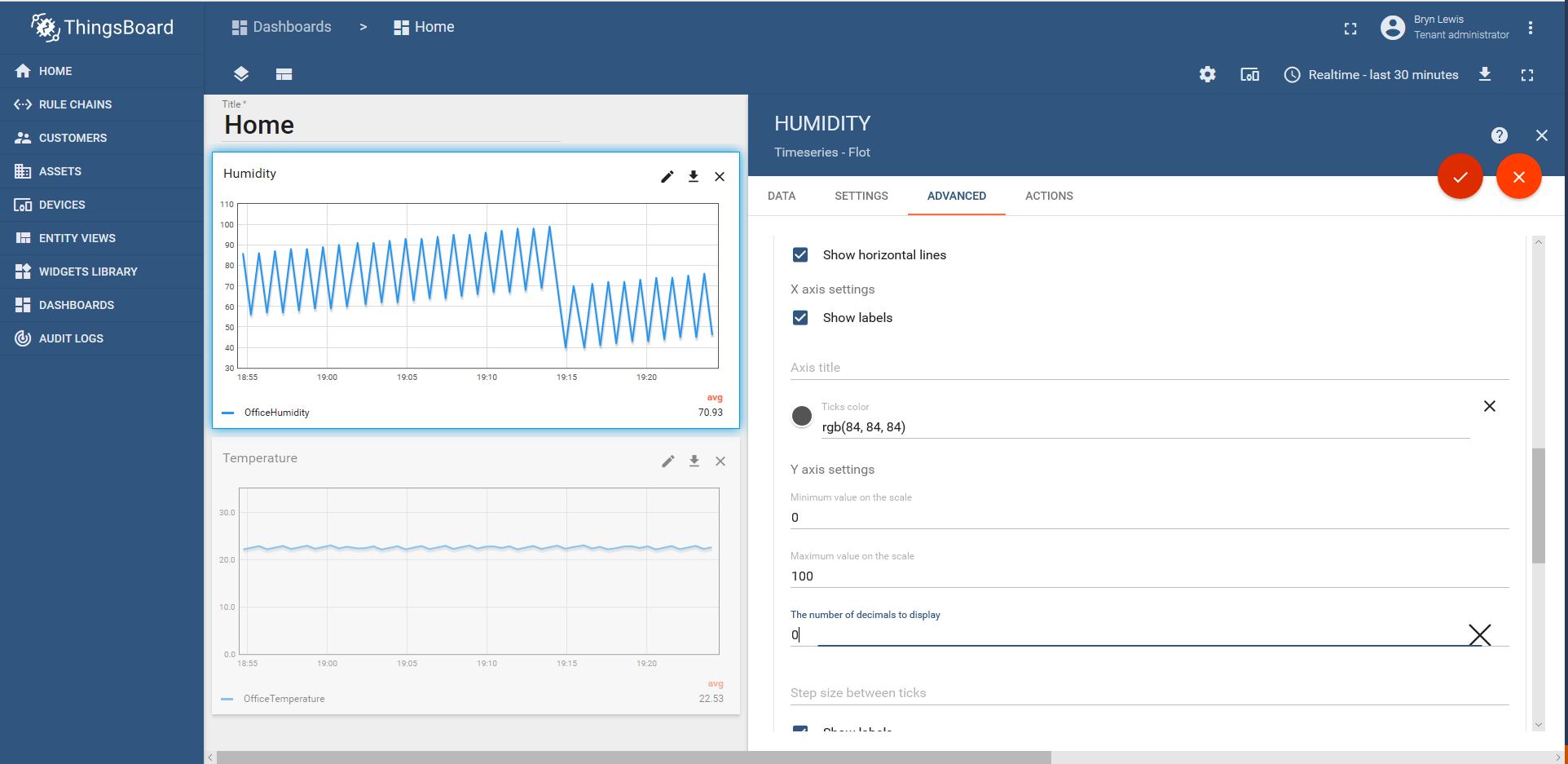Open Widgets Library page
Viewport: 1568px width, 764px height.
tap(102, 272)
